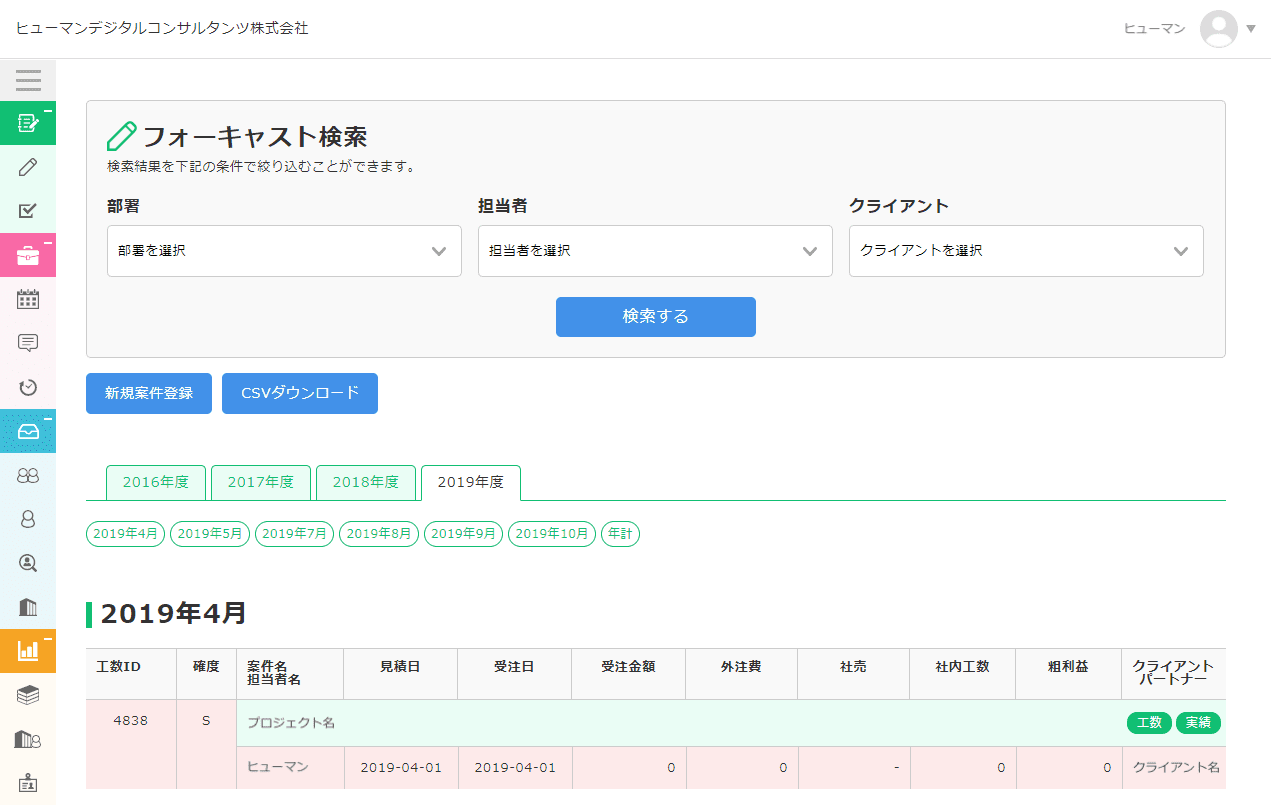Click the ヒューマン cell in table row
The width and height of the screenshot is (1271, 812).
[290, 768]
